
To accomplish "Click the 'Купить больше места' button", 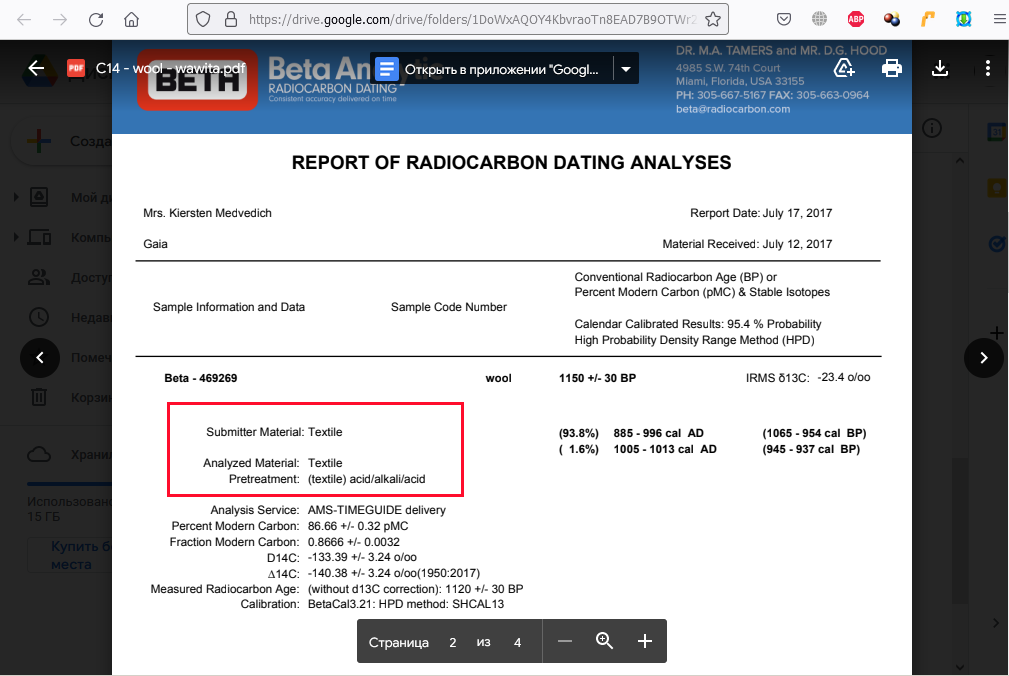I will click(70, 555).
